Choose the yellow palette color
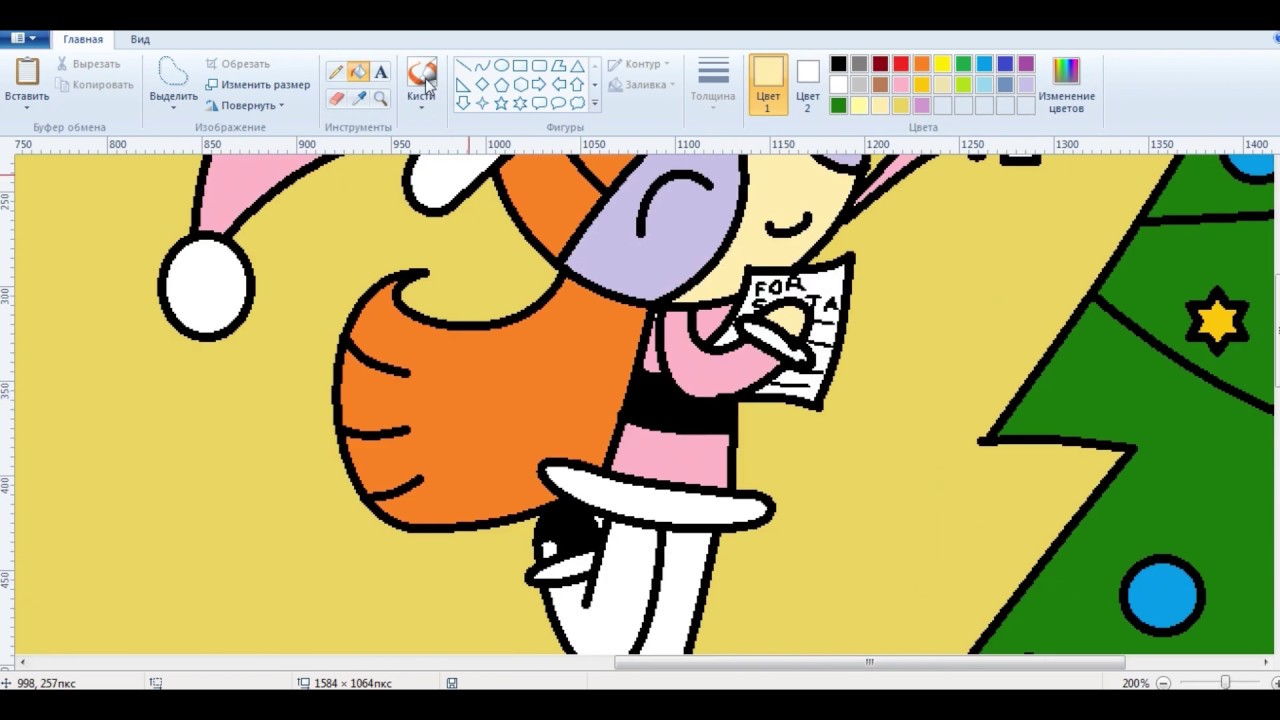The image size is (1280, 720). click(943, 64)
